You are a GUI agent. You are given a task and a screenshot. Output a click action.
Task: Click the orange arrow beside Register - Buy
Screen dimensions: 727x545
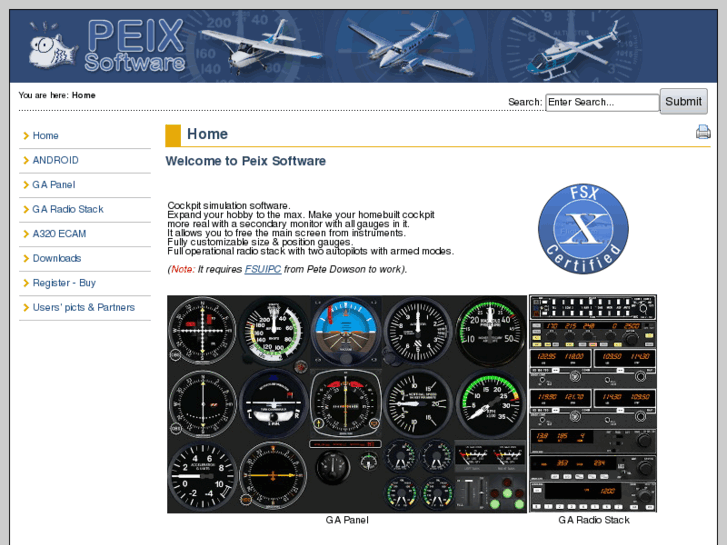[26, 283]
